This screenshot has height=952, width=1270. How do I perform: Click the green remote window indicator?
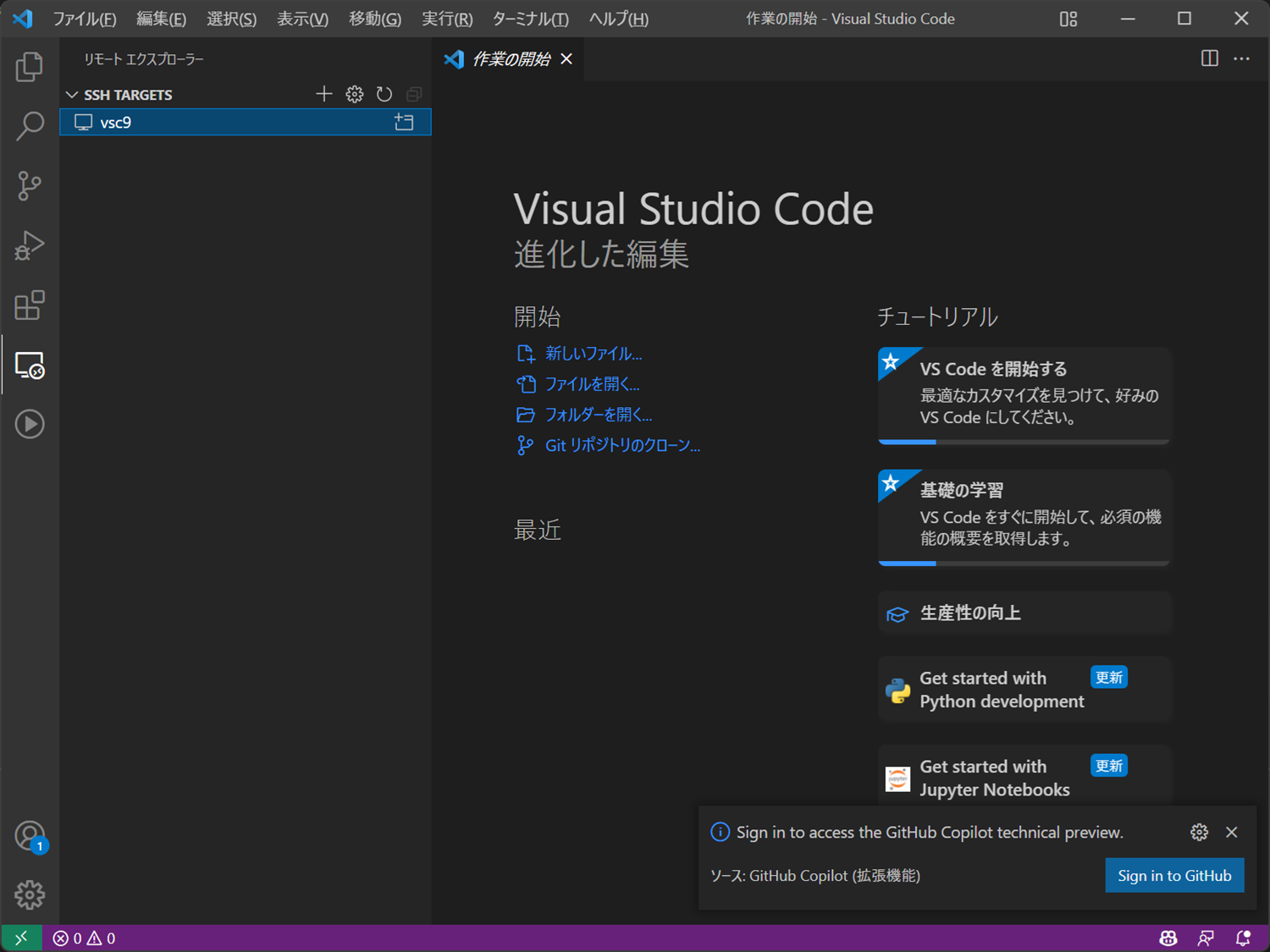click(21, 938)
